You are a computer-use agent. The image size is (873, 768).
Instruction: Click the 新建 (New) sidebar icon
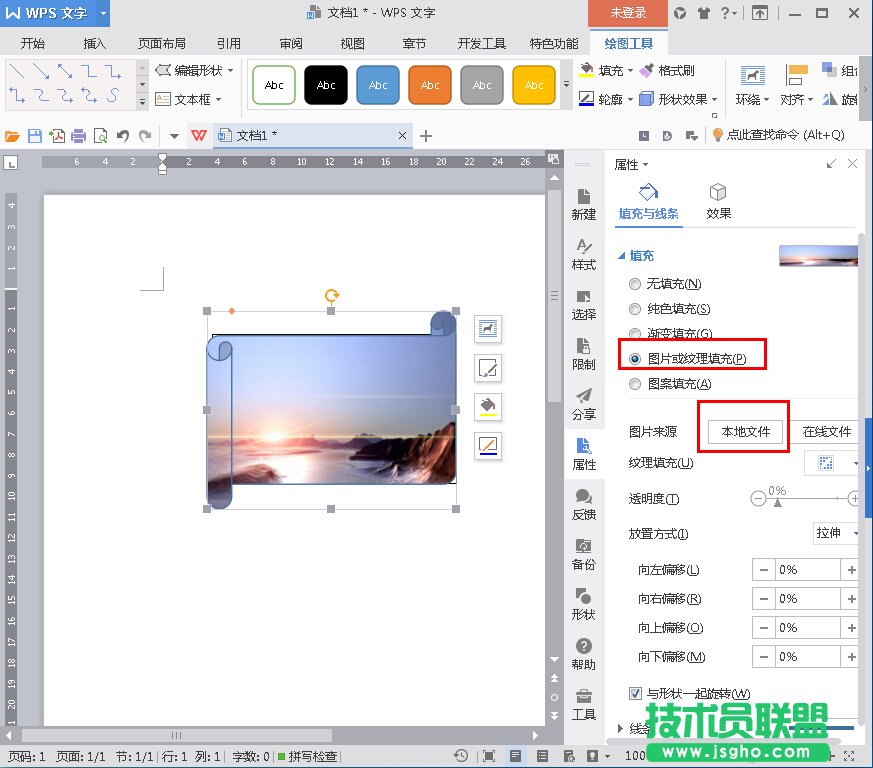(x=584, y=203)
